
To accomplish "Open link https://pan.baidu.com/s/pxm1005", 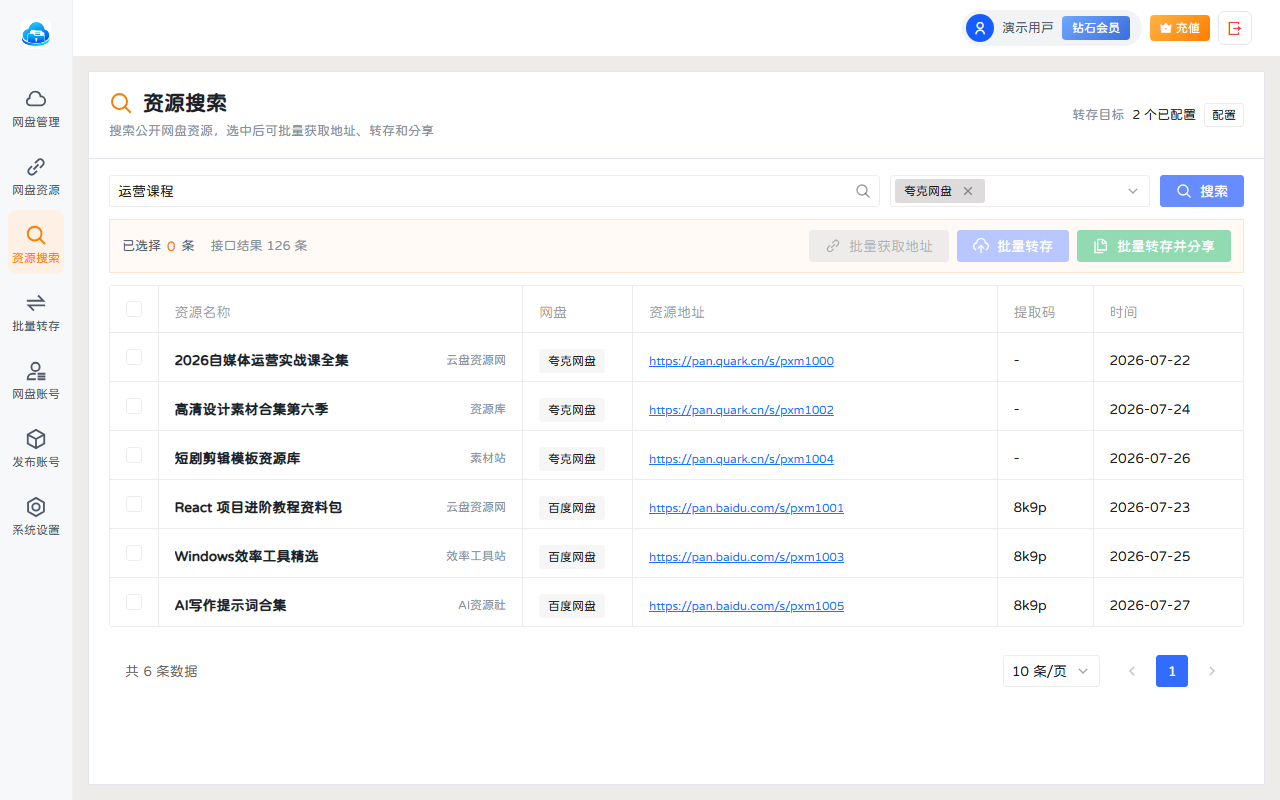I will click(x=746, y=606).
